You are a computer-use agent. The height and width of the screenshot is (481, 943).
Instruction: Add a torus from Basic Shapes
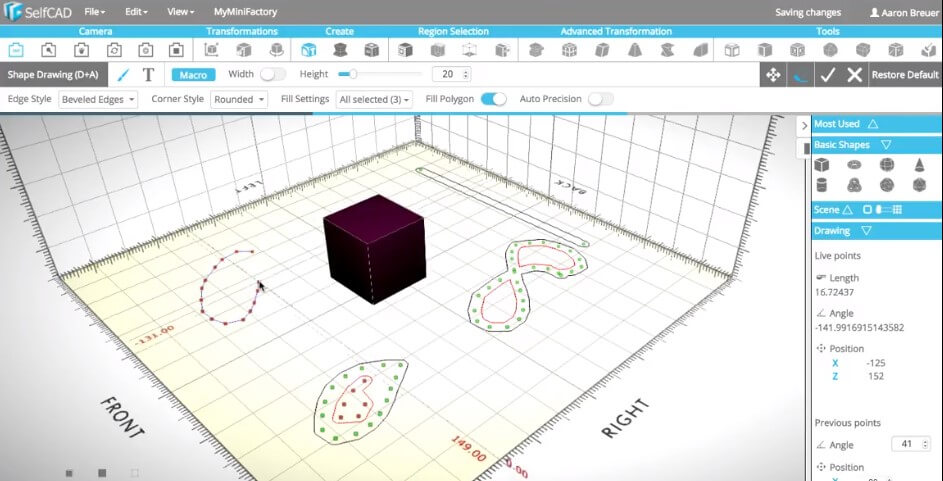854,164
